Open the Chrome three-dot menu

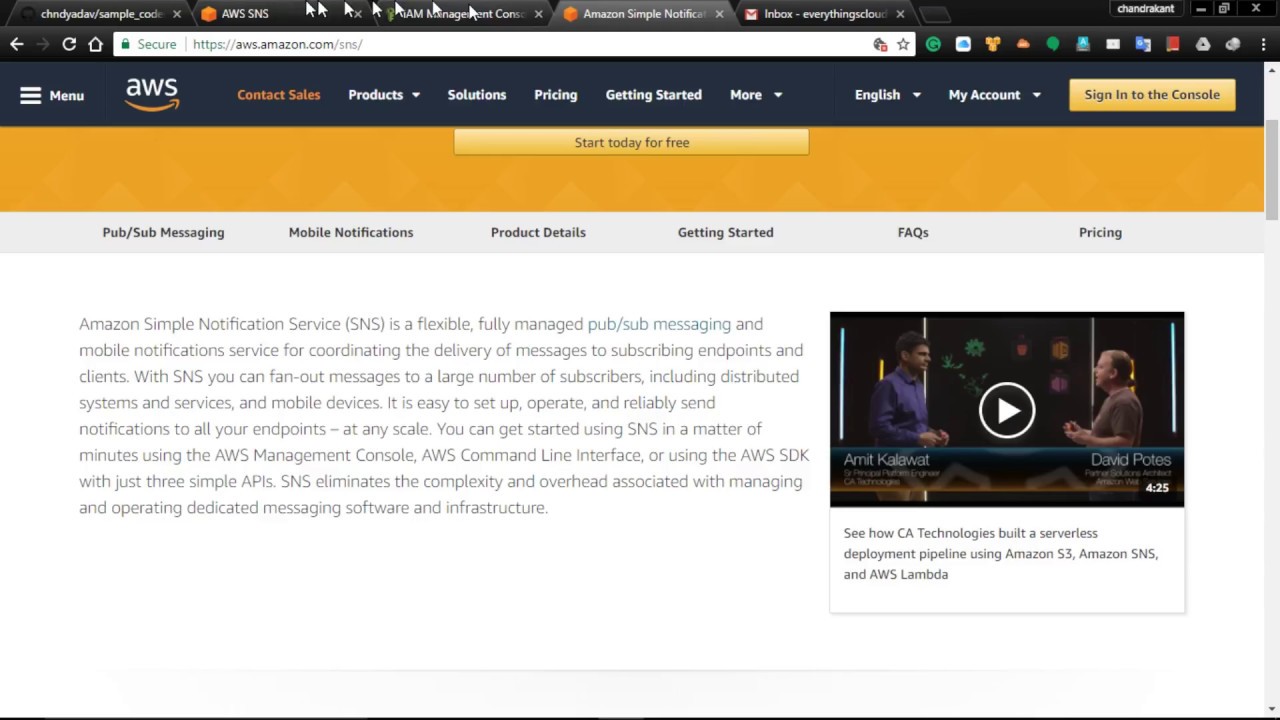coord(1262,44)
